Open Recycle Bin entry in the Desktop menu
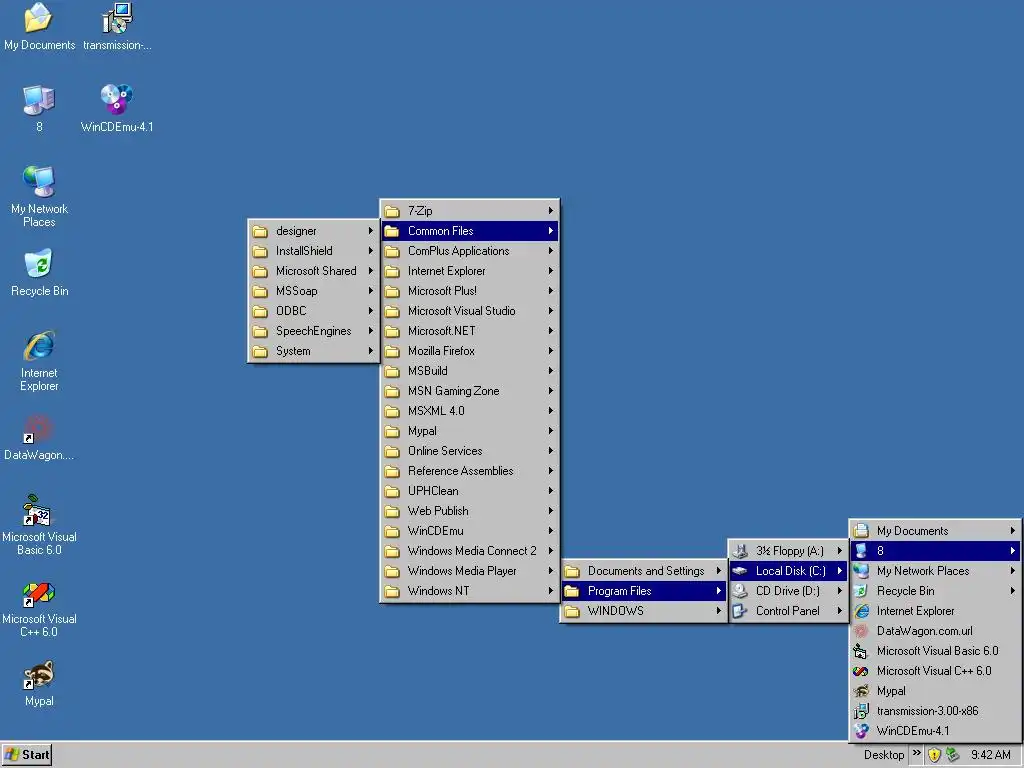The width and height of the screenshot is (1024, 768). point(935,591)
